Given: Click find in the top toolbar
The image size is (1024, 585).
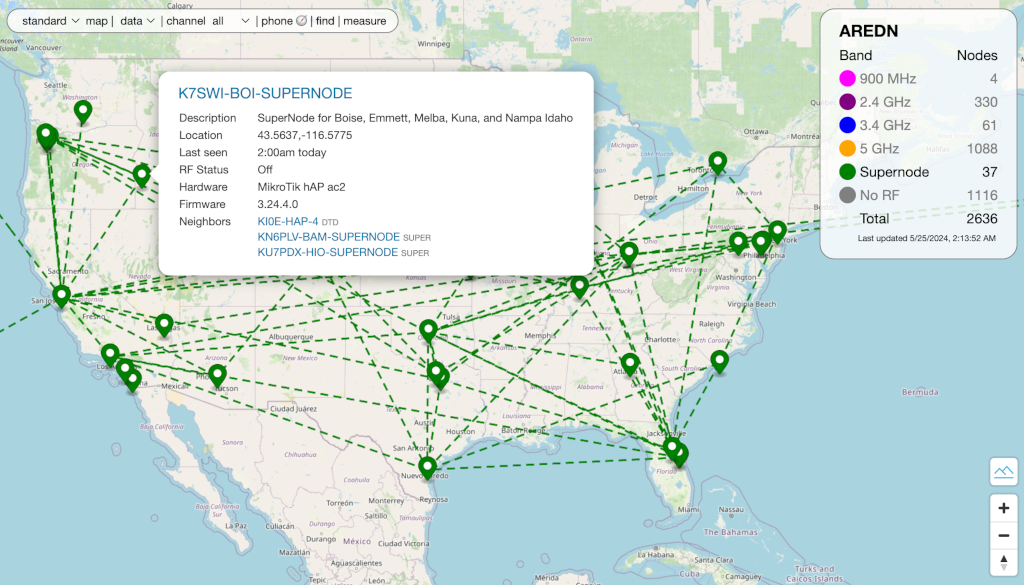Looking at the screenshot, I should click(x=325, y=21).
